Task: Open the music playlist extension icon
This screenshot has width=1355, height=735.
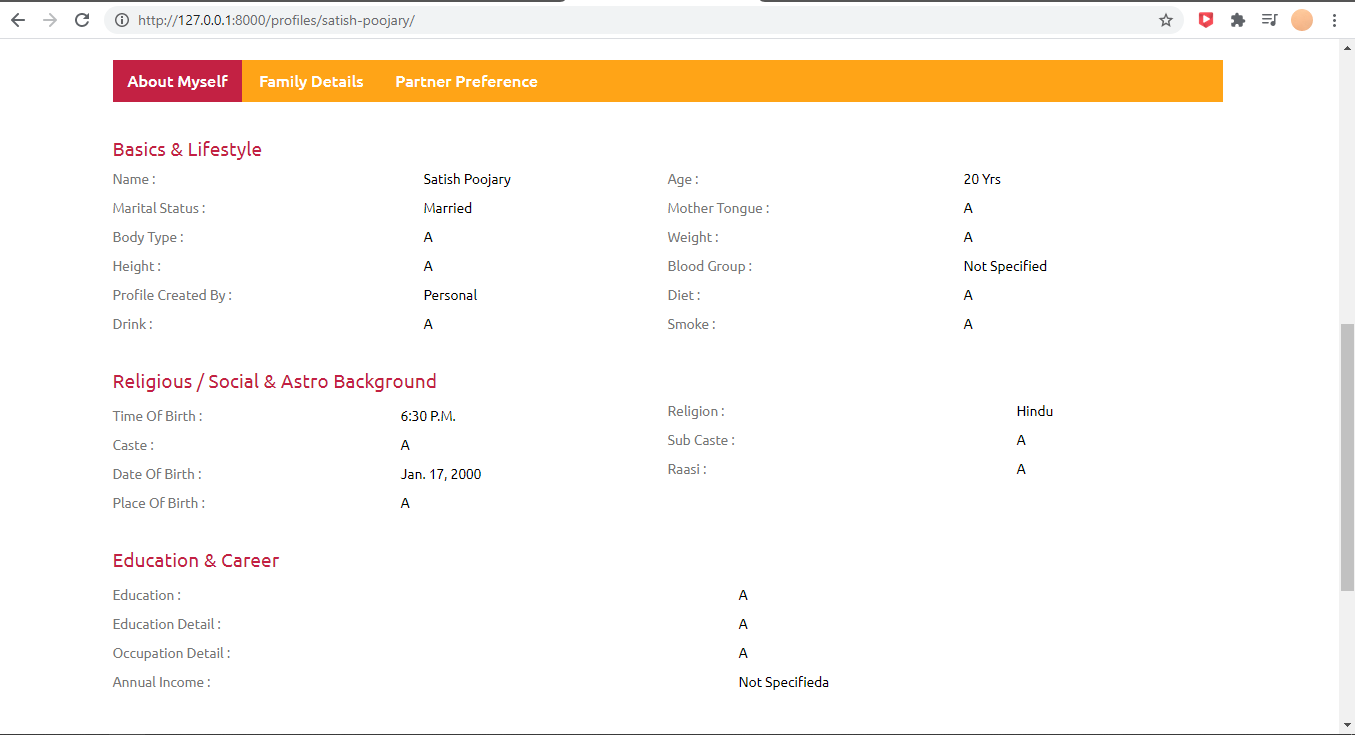Action: (1269, 19)
